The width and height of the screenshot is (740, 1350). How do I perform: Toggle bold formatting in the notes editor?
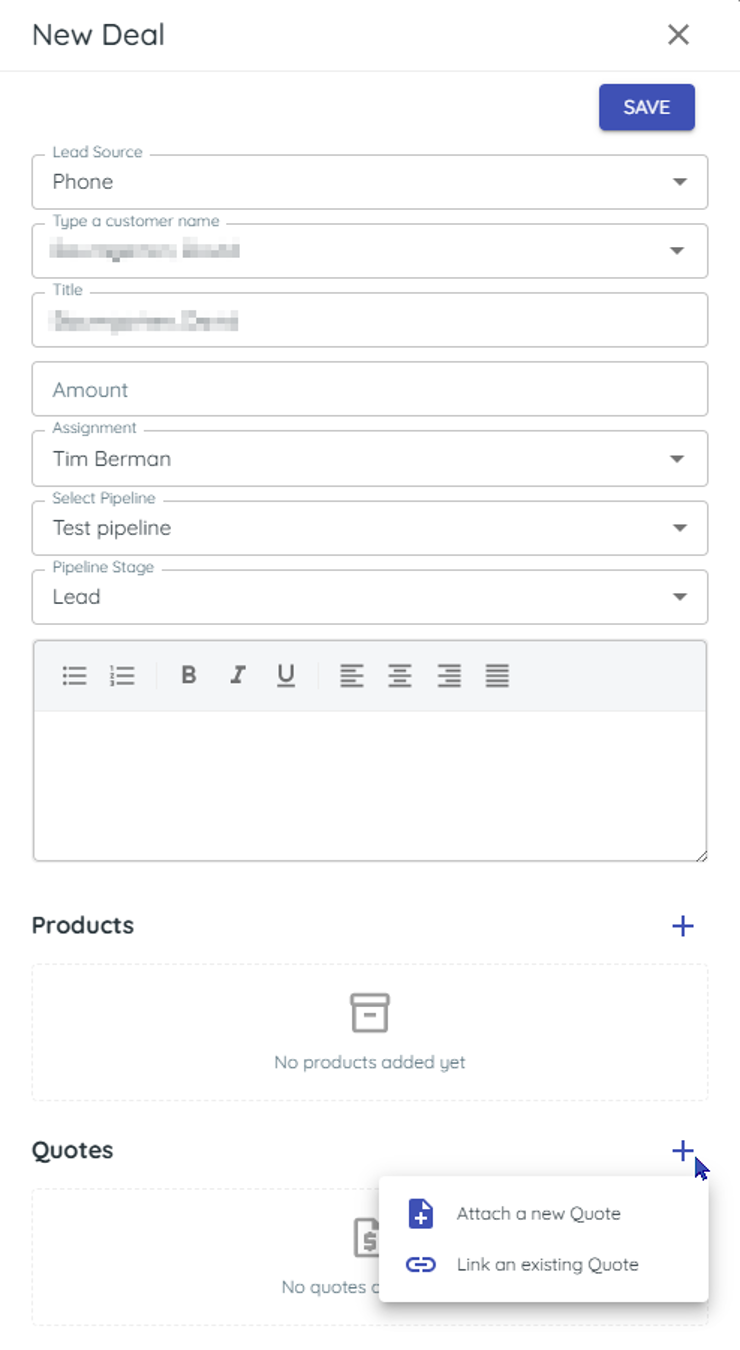click(x=188, y=676)
